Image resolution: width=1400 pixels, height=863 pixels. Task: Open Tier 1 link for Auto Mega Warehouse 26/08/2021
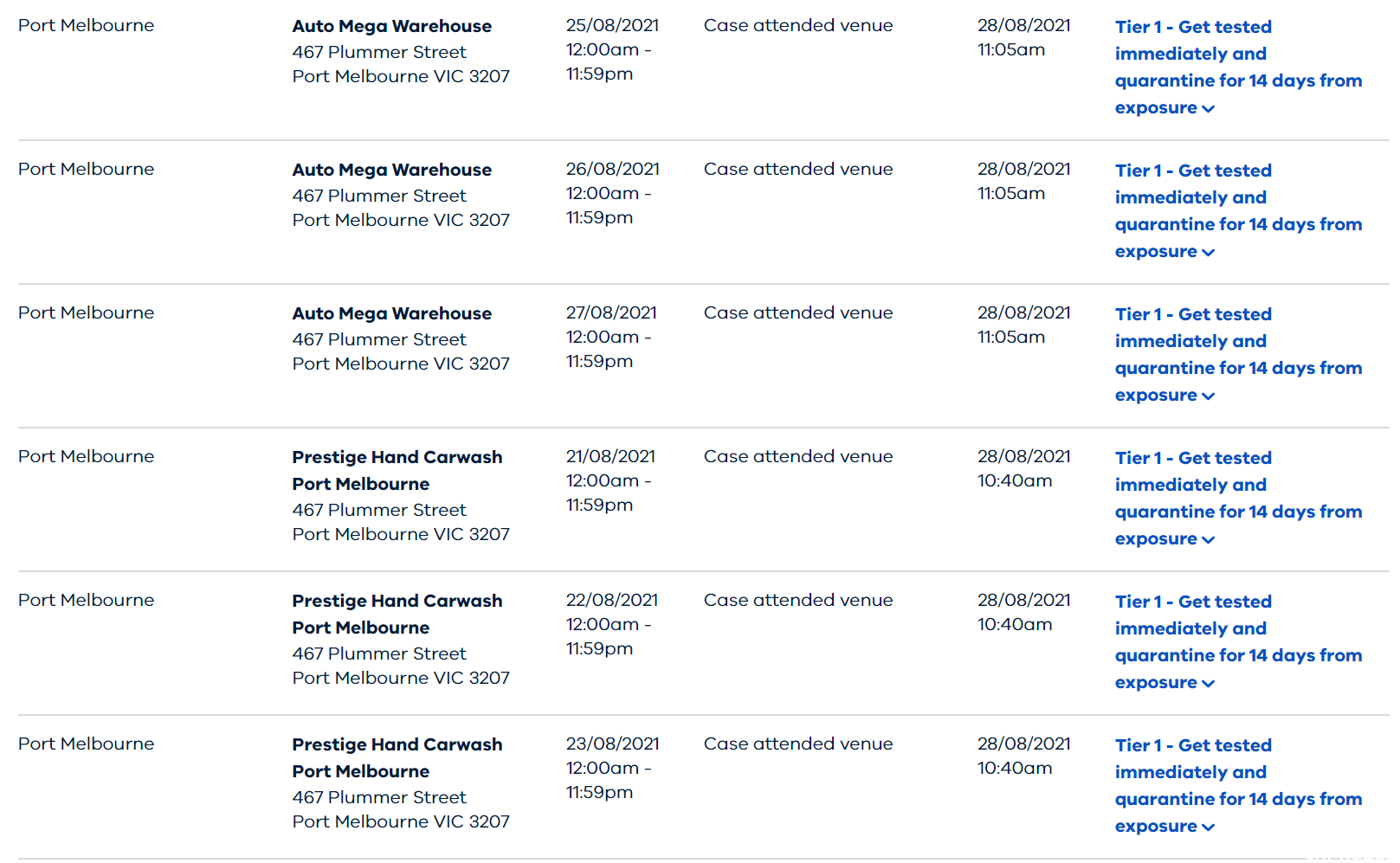1238,210
